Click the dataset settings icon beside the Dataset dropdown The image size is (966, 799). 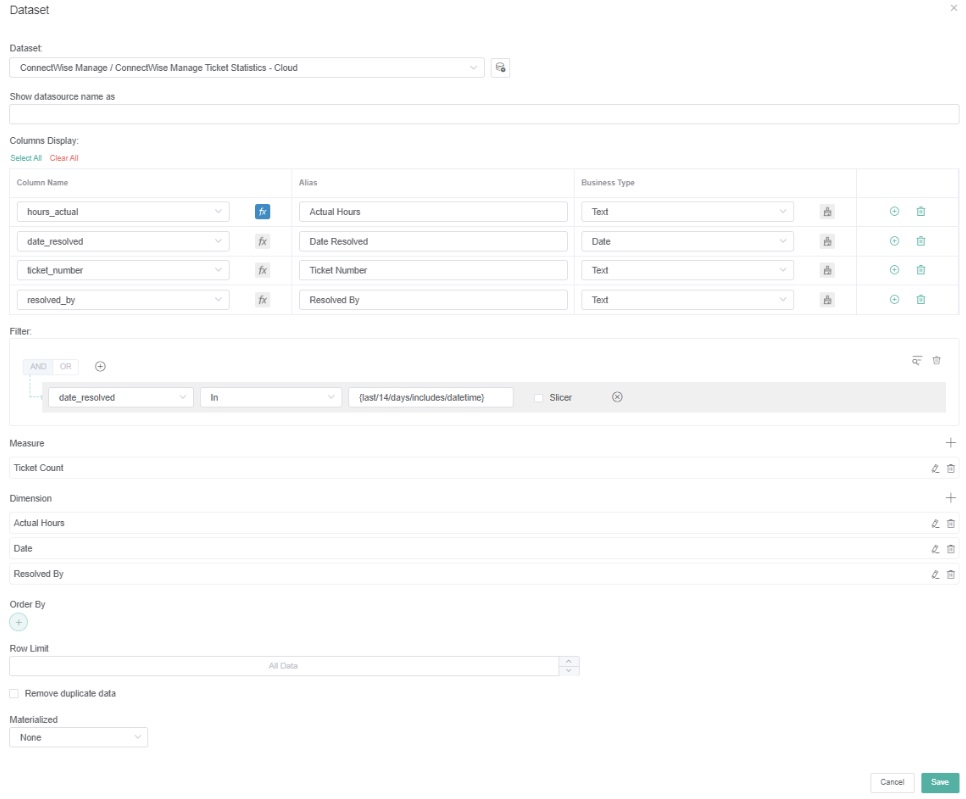(x=501, y=68)
